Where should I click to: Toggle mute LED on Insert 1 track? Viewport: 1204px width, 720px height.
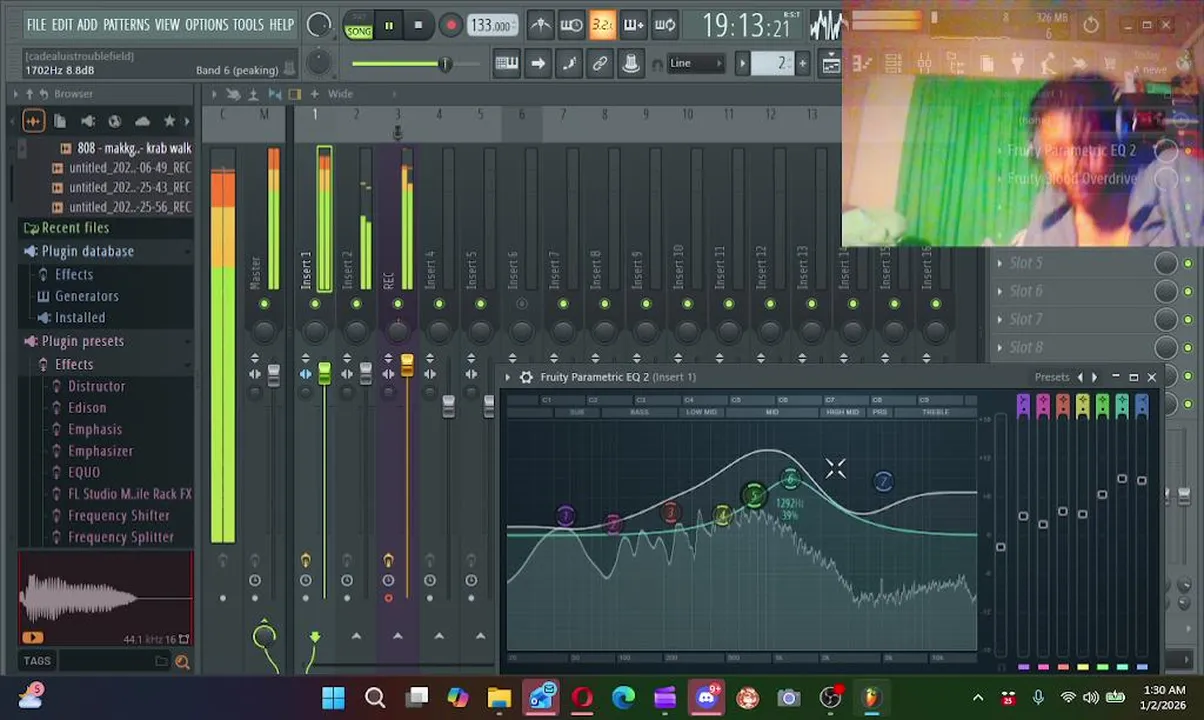point(314,304)
